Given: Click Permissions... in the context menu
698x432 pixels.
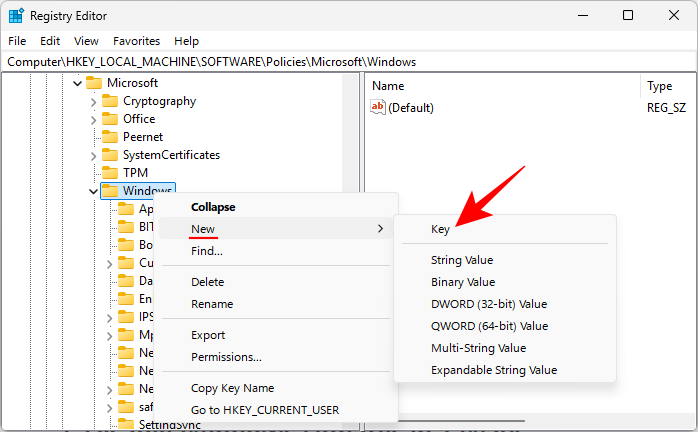Looking at the screenshot, I should (226, 357).
